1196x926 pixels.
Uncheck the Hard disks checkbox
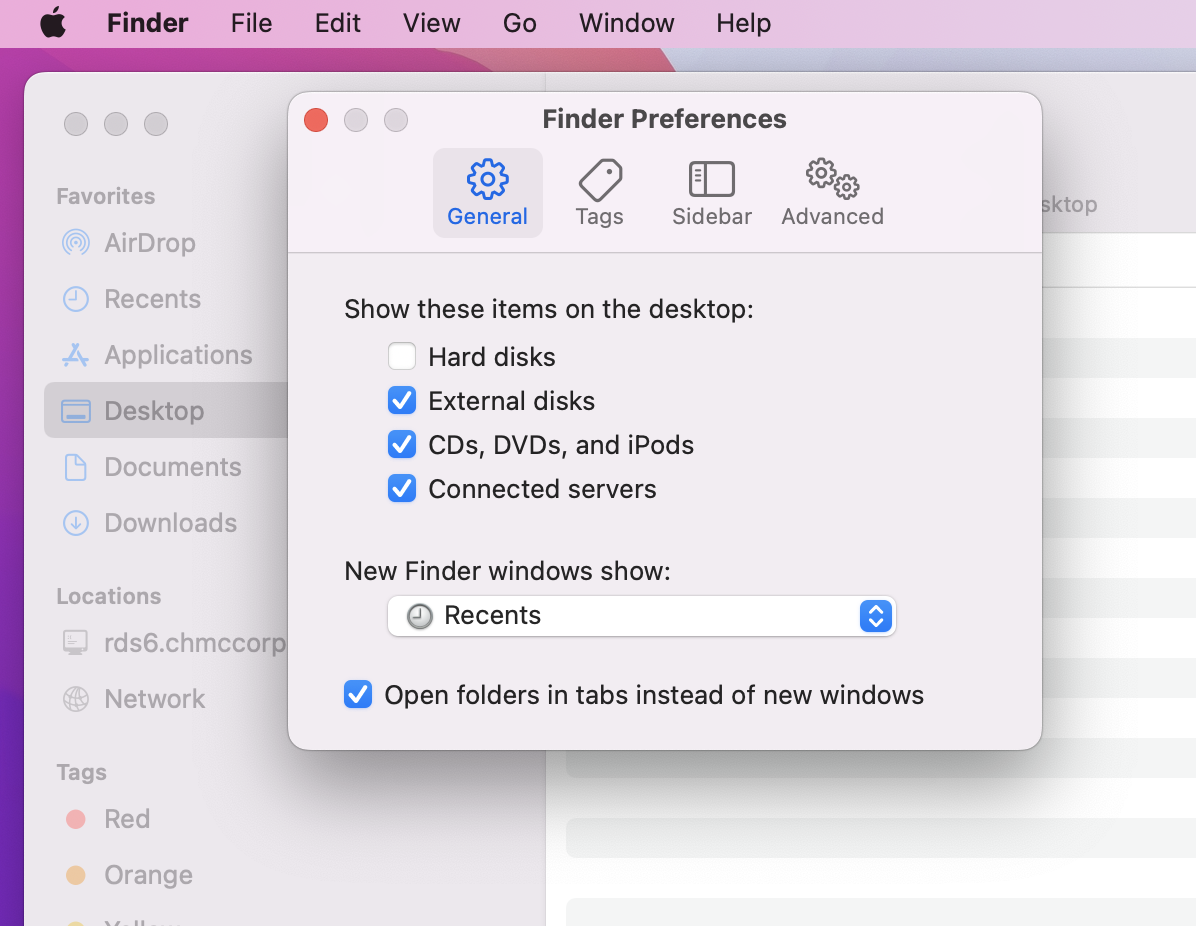click(x=402, y=356)
